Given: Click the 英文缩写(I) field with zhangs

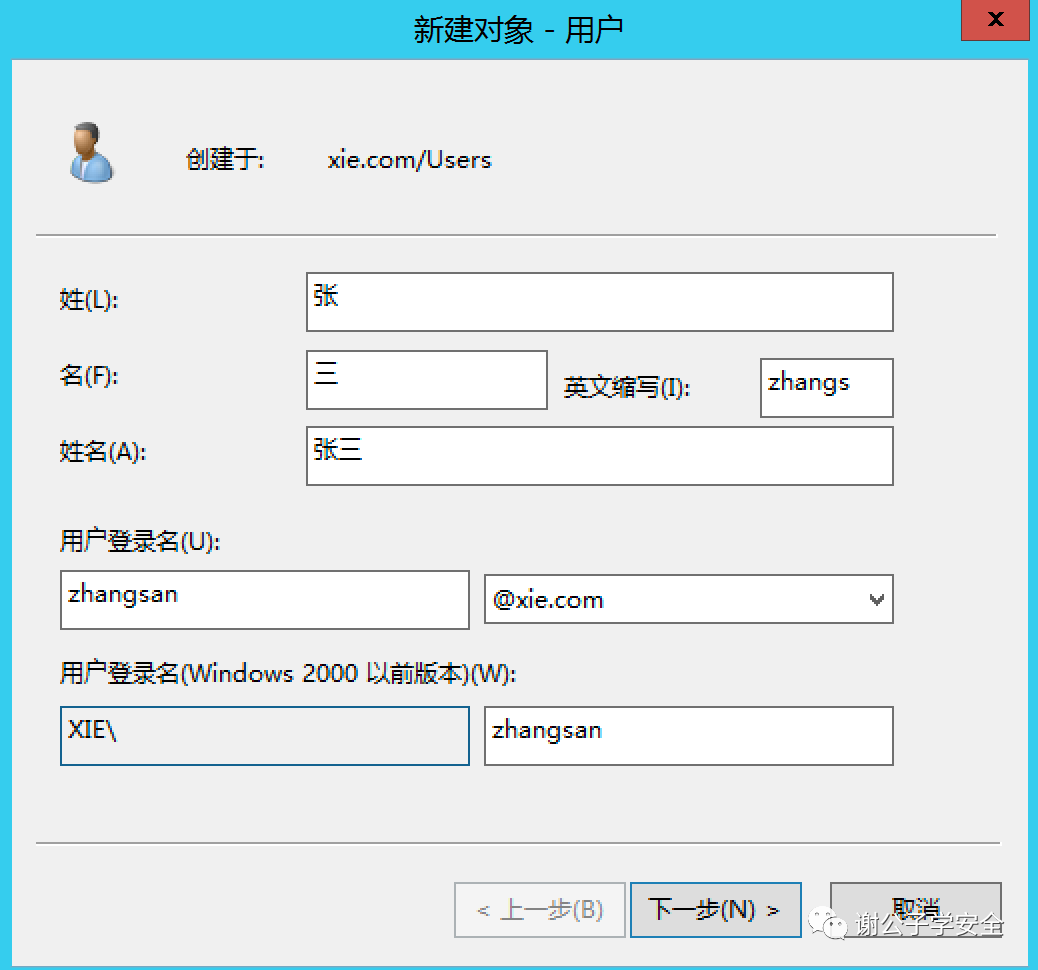Looking at the screenshot, I should 826,388.
